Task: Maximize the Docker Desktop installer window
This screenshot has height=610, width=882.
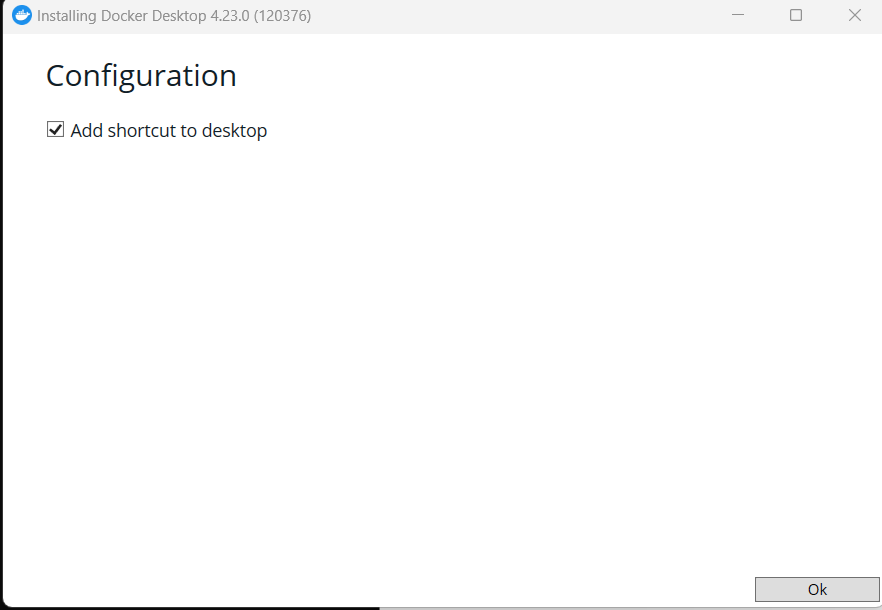Action: 796,15
